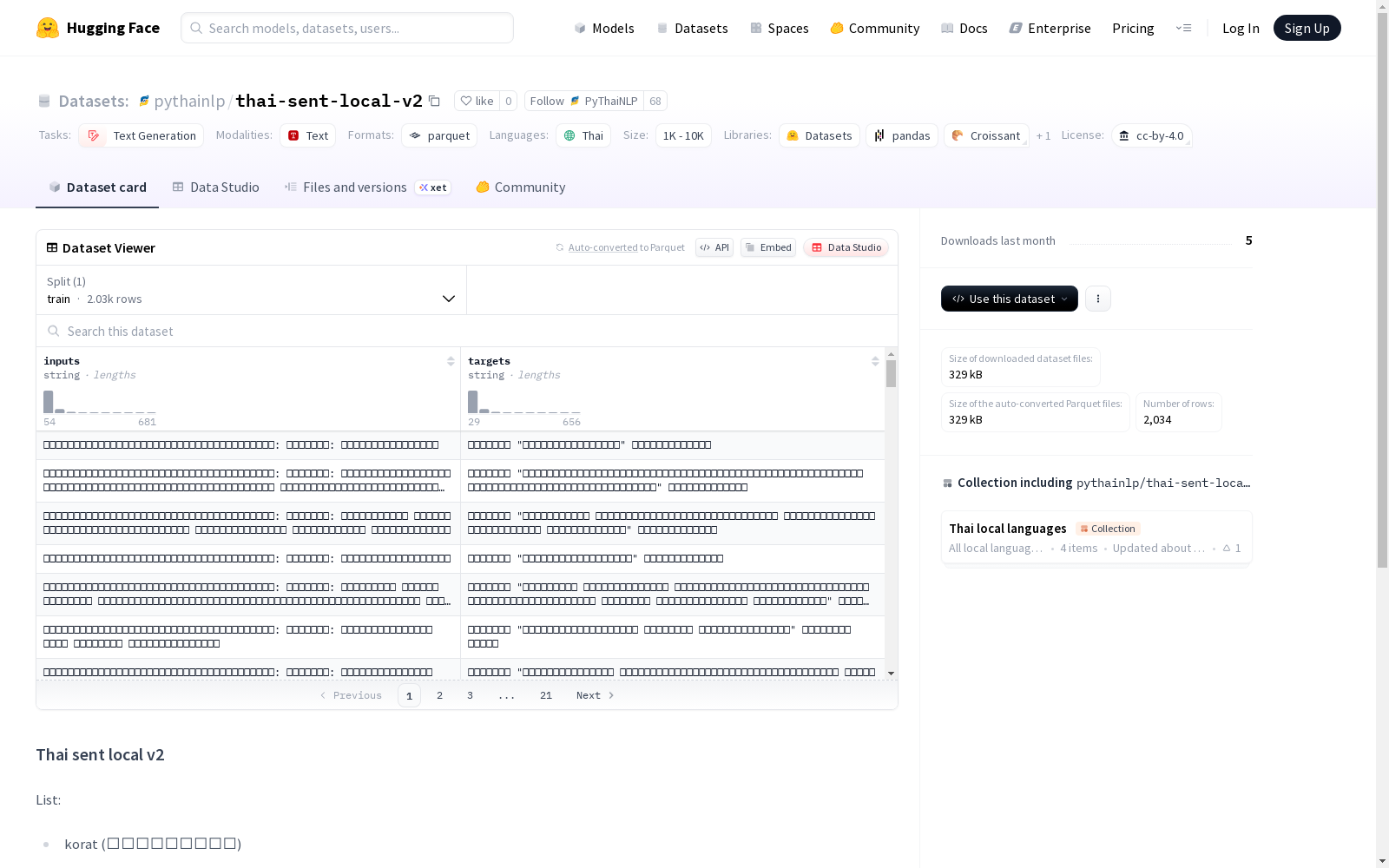
Task: Click the scroll down arrow of the viewer scrollbar
Action: point(891,673)
